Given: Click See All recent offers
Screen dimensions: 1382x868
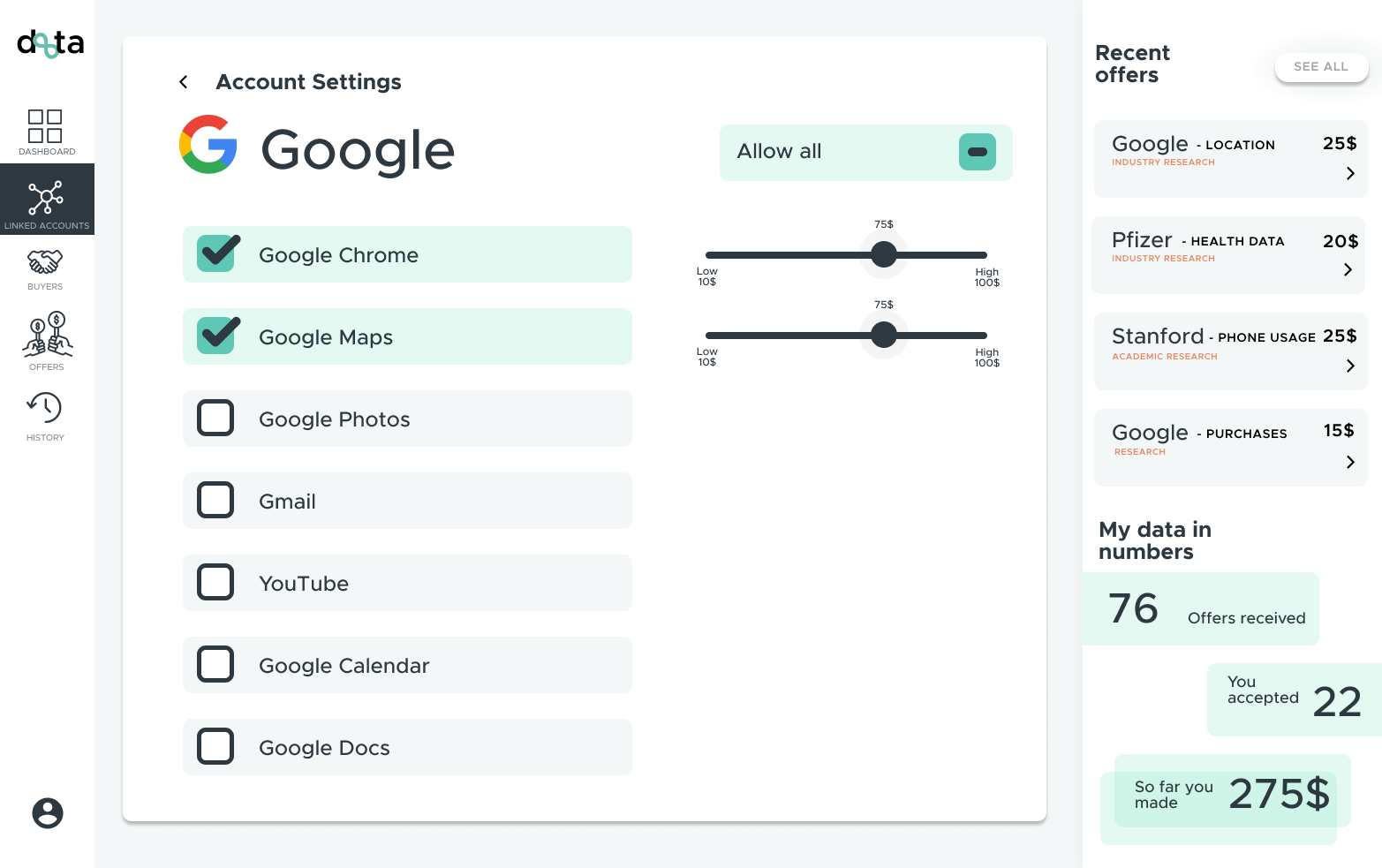Looking at the screenshot, I should coord(1321,66).
